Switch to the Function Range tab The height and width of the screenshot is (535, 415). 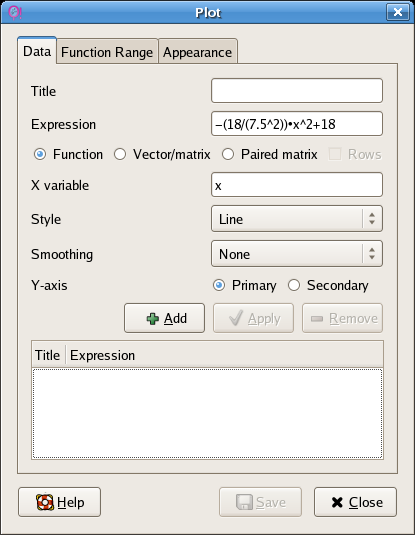[107, 52]
